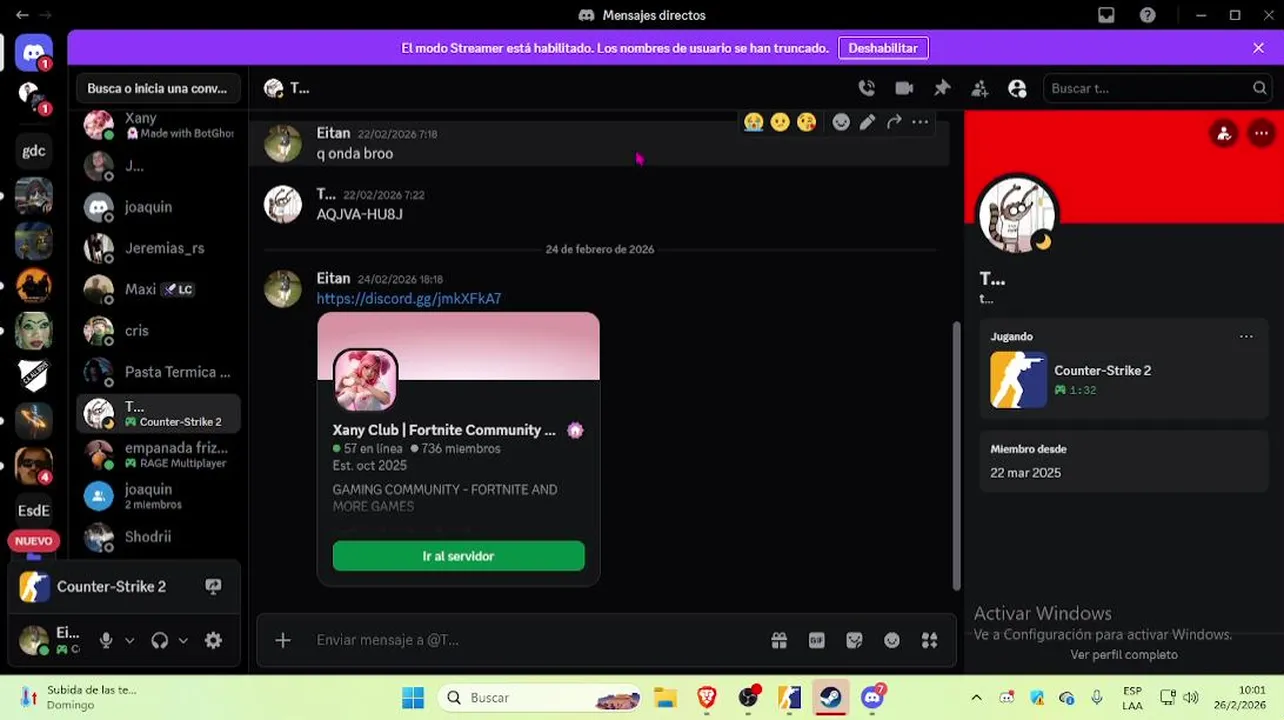Start a video call in chat header

(x=904, y=88)
